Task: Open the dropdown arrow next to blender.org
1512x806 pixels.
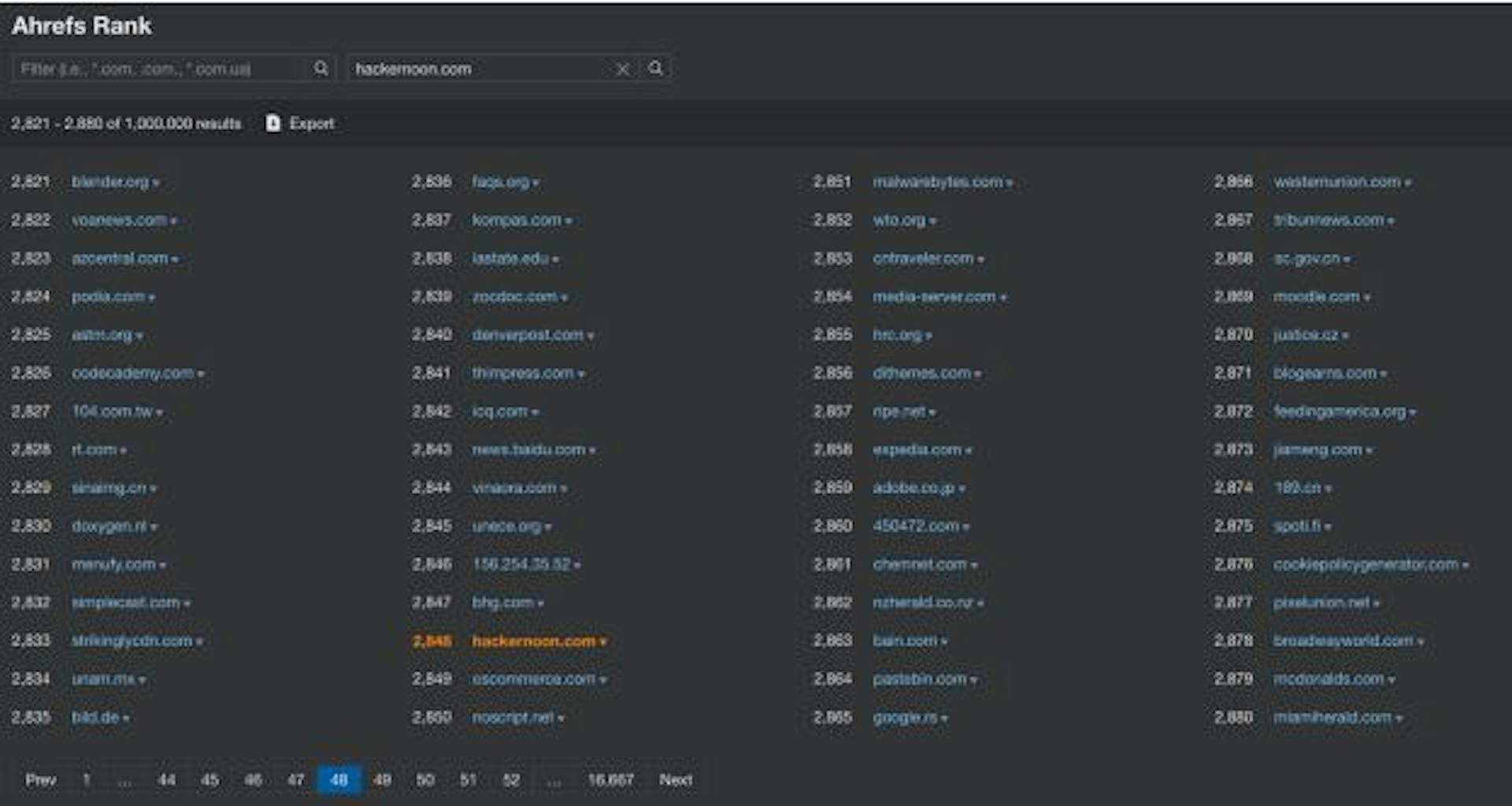Action: pos(156,183)
